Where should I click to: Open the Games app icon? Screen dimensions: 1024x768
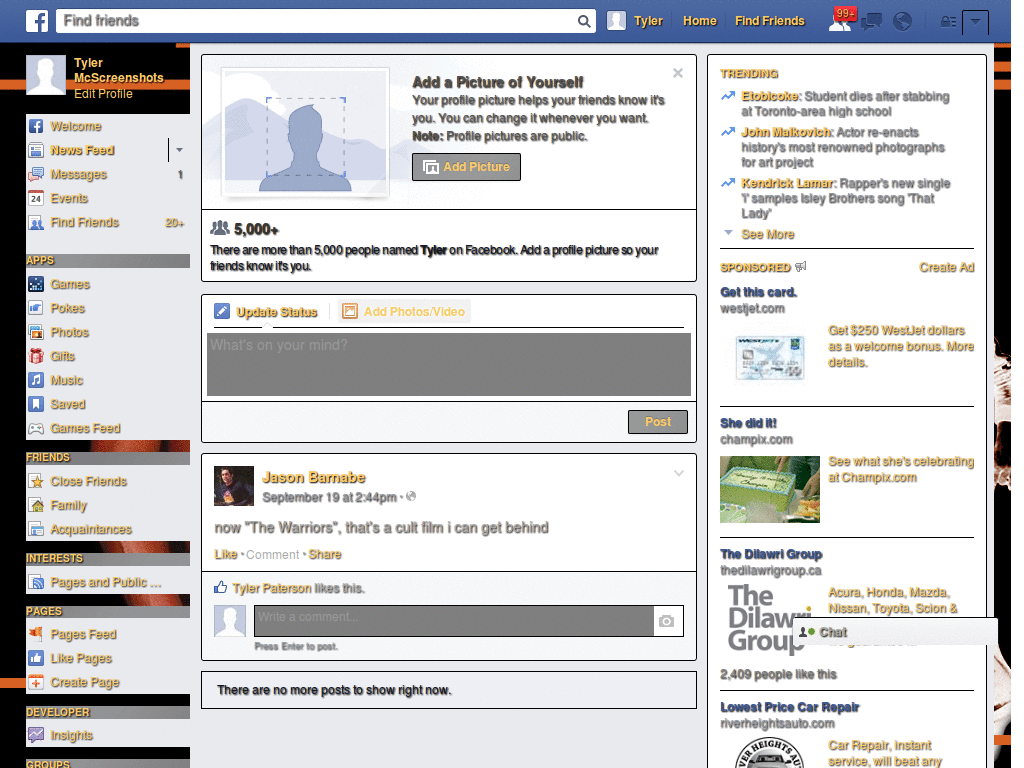(36, 285)
